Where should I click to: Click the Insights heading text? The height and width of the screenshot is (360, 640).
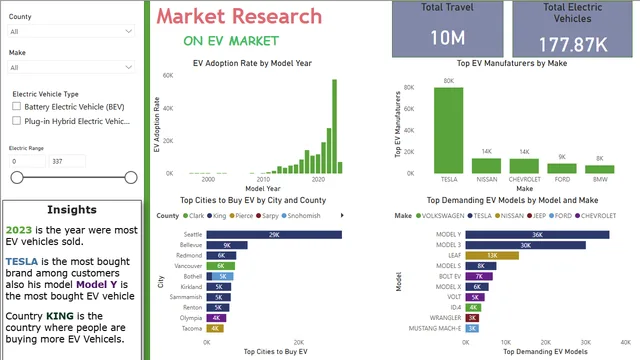72,210
